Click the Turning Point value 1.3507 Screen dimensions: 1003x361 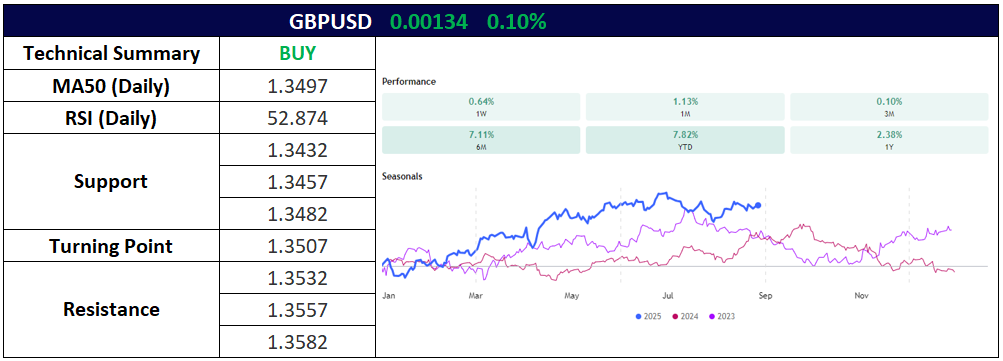point(297,246)
